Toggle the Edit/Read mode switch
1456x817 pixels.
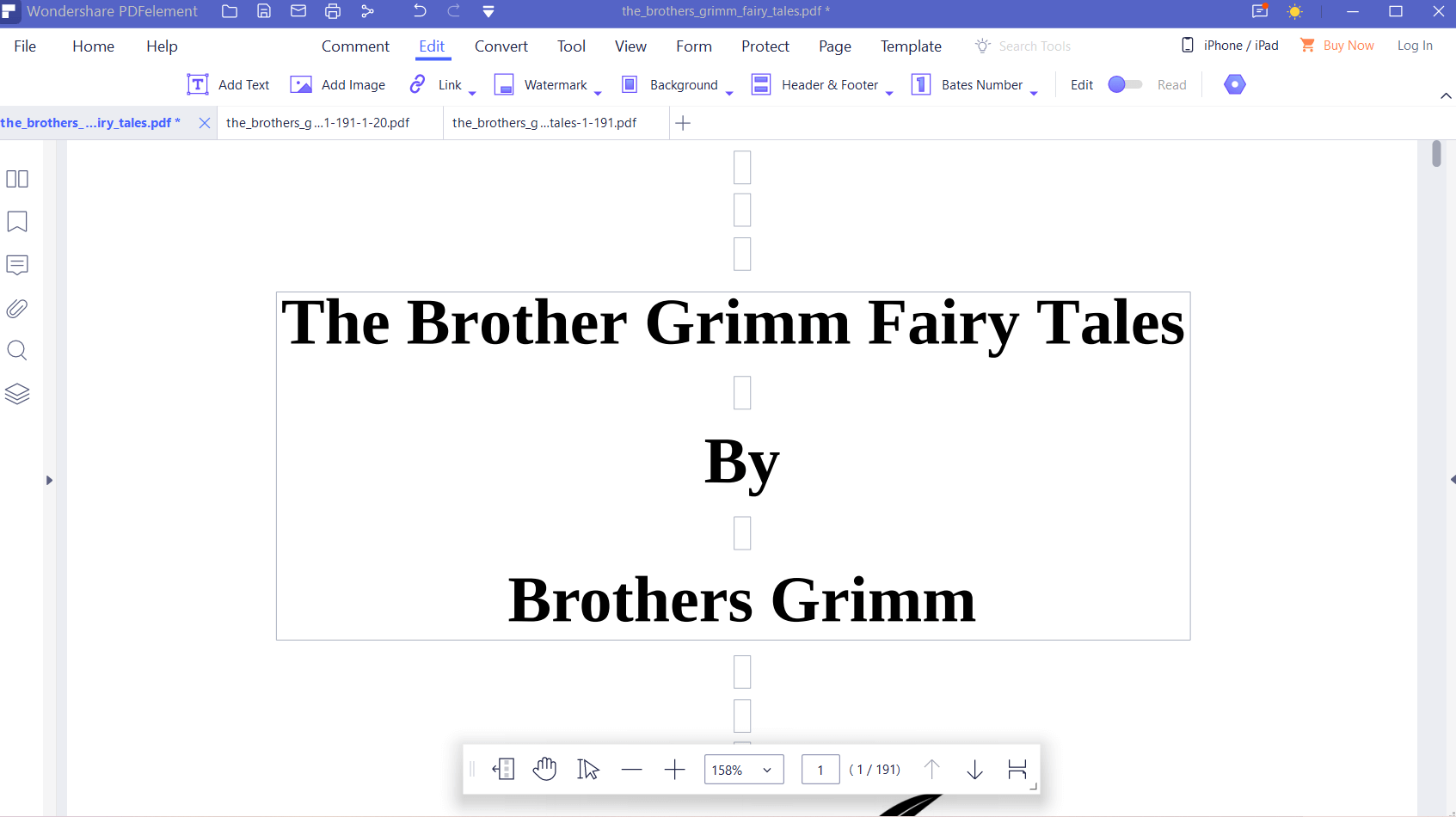tap(1125, 84)
